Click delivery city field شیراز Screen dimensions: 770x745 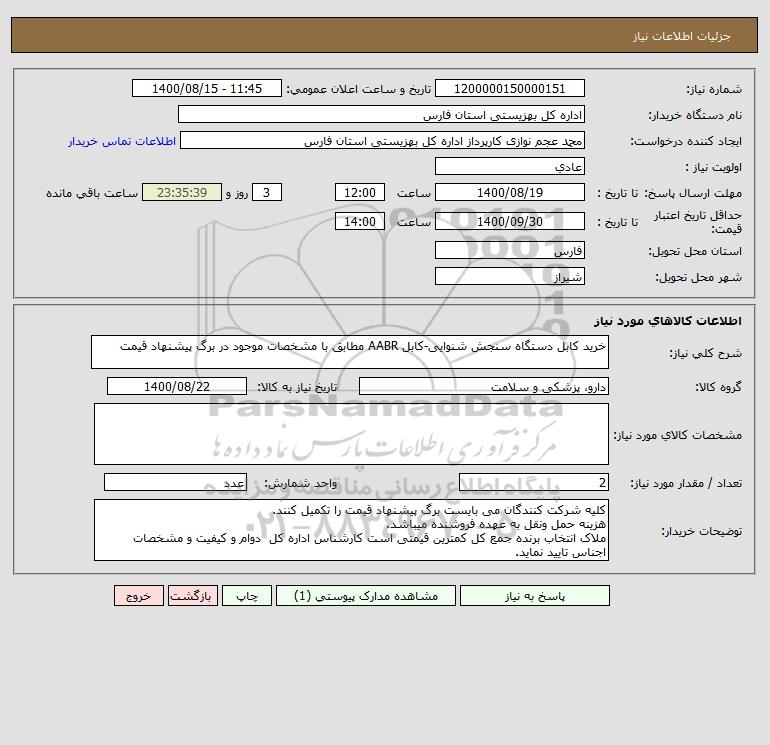point(510,276)
